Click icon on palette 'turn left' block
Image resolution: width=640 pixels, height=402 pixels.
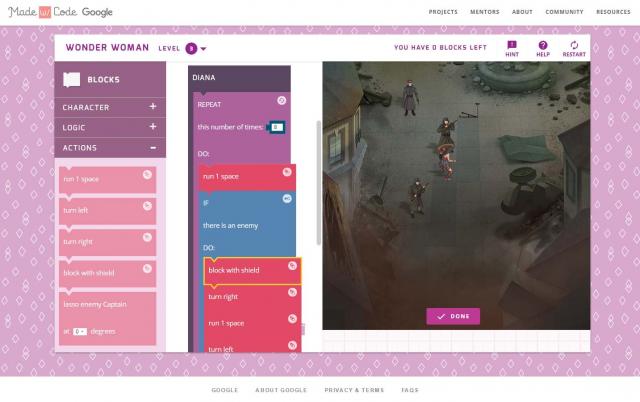point(147,205)
